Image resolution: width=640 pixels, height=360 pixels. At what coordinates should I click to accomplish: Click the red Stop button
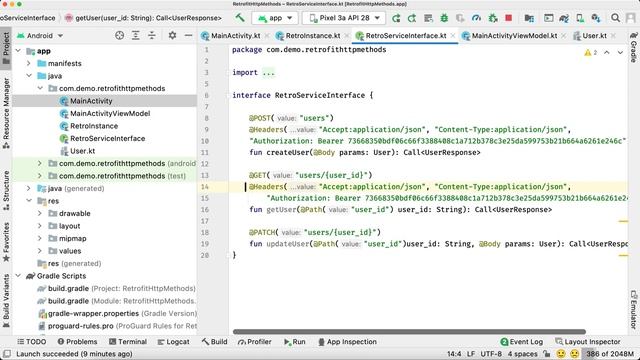tap(509, 18)
